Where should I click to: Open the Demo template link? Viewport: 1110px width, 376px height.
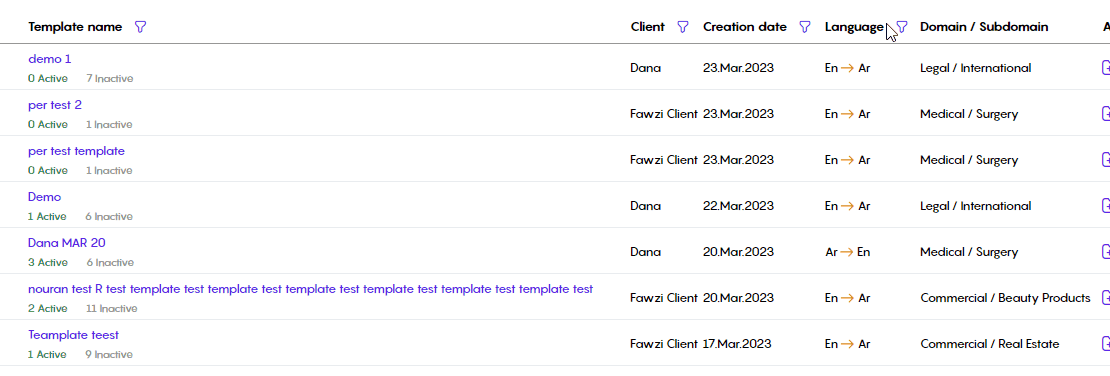click(x=45, y=198)
